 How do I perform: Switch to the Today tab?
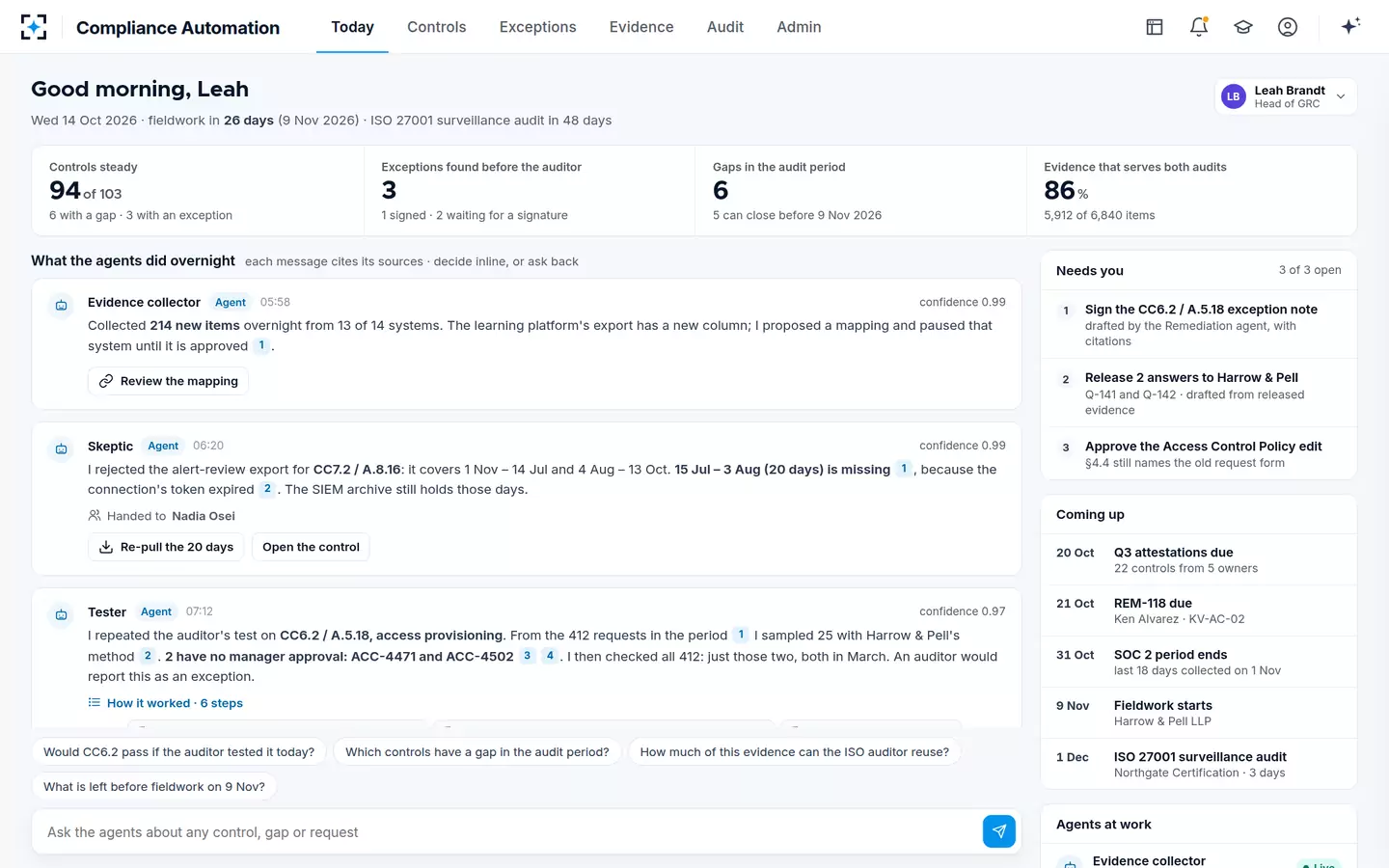point(352,27)
